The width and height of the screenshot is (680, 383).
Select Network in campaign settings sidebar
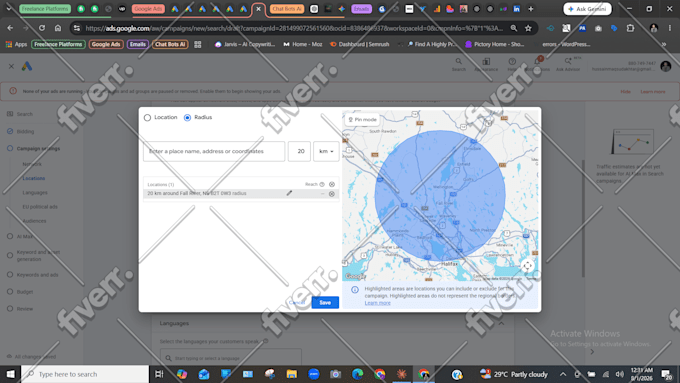point(32,164)
